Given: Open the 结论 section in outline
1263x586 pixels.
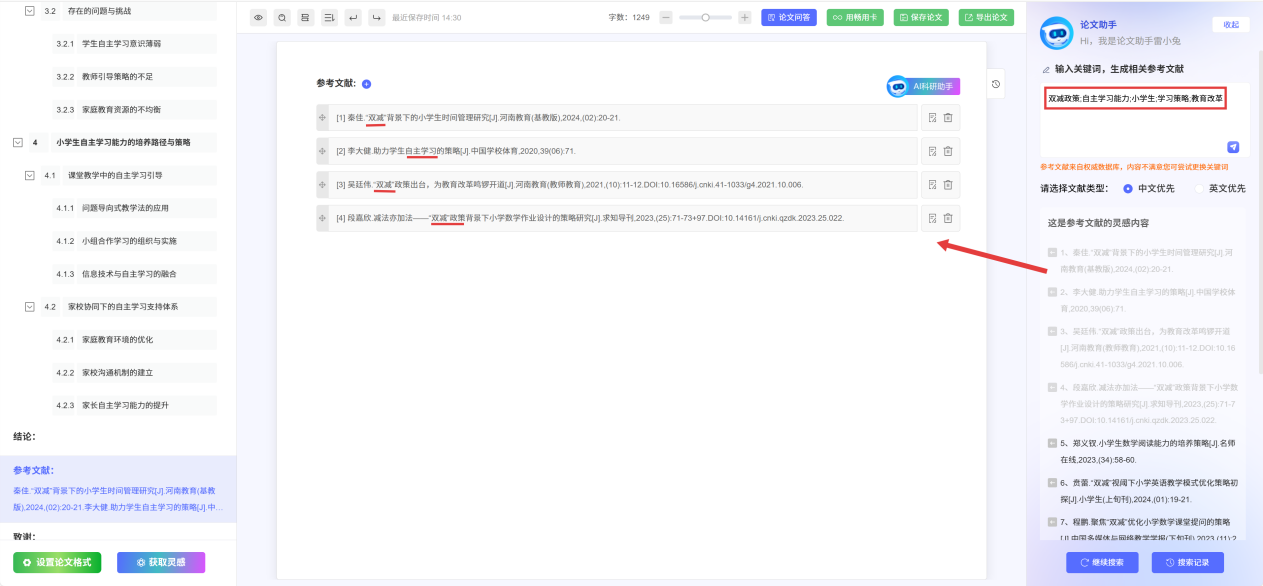Looking at the screenshot, I should point(25,437).
